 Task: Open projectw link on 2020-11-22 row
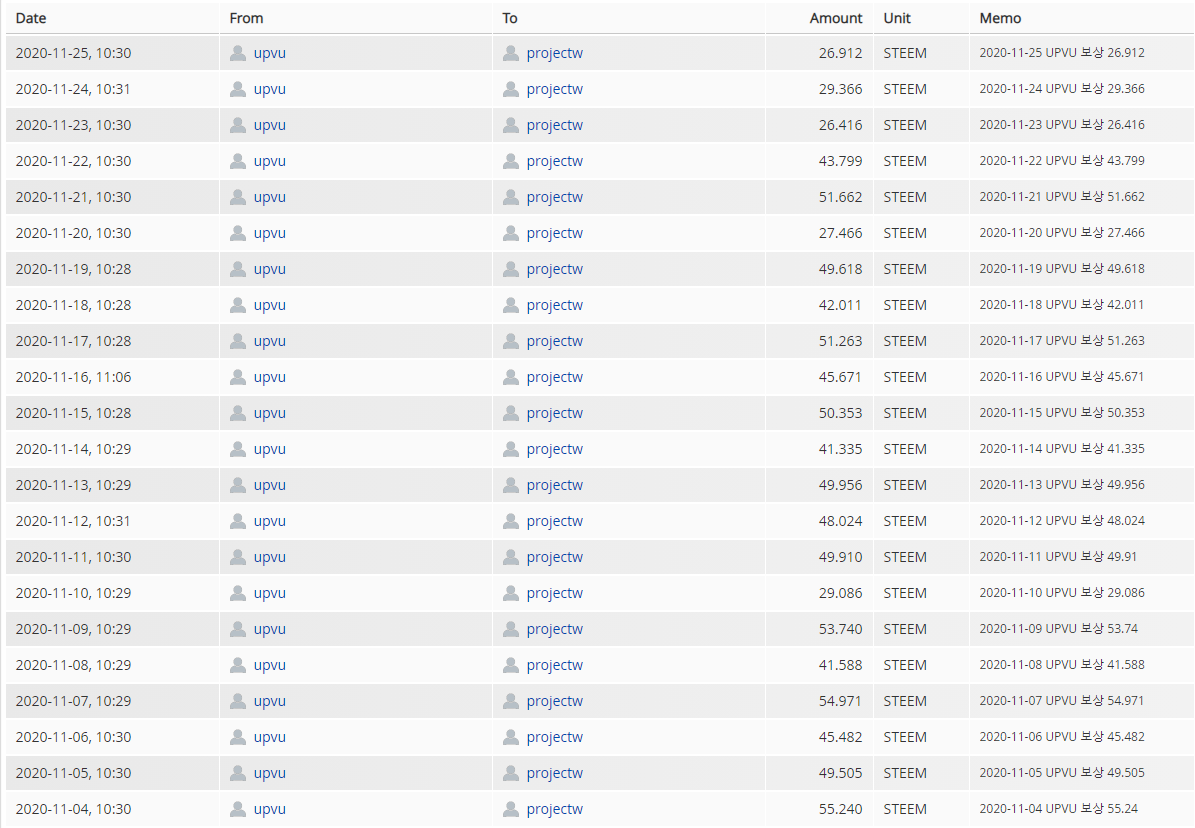pos(554,161)
